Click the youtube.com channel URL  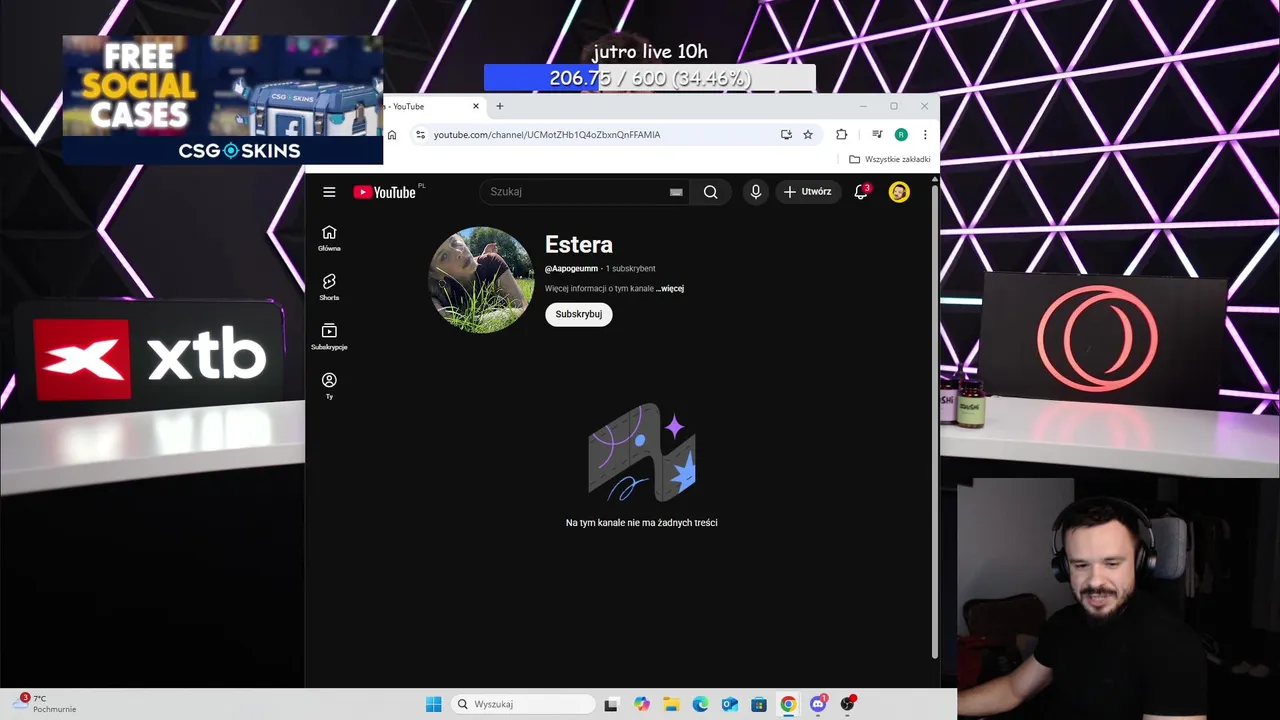coord(547,135)
